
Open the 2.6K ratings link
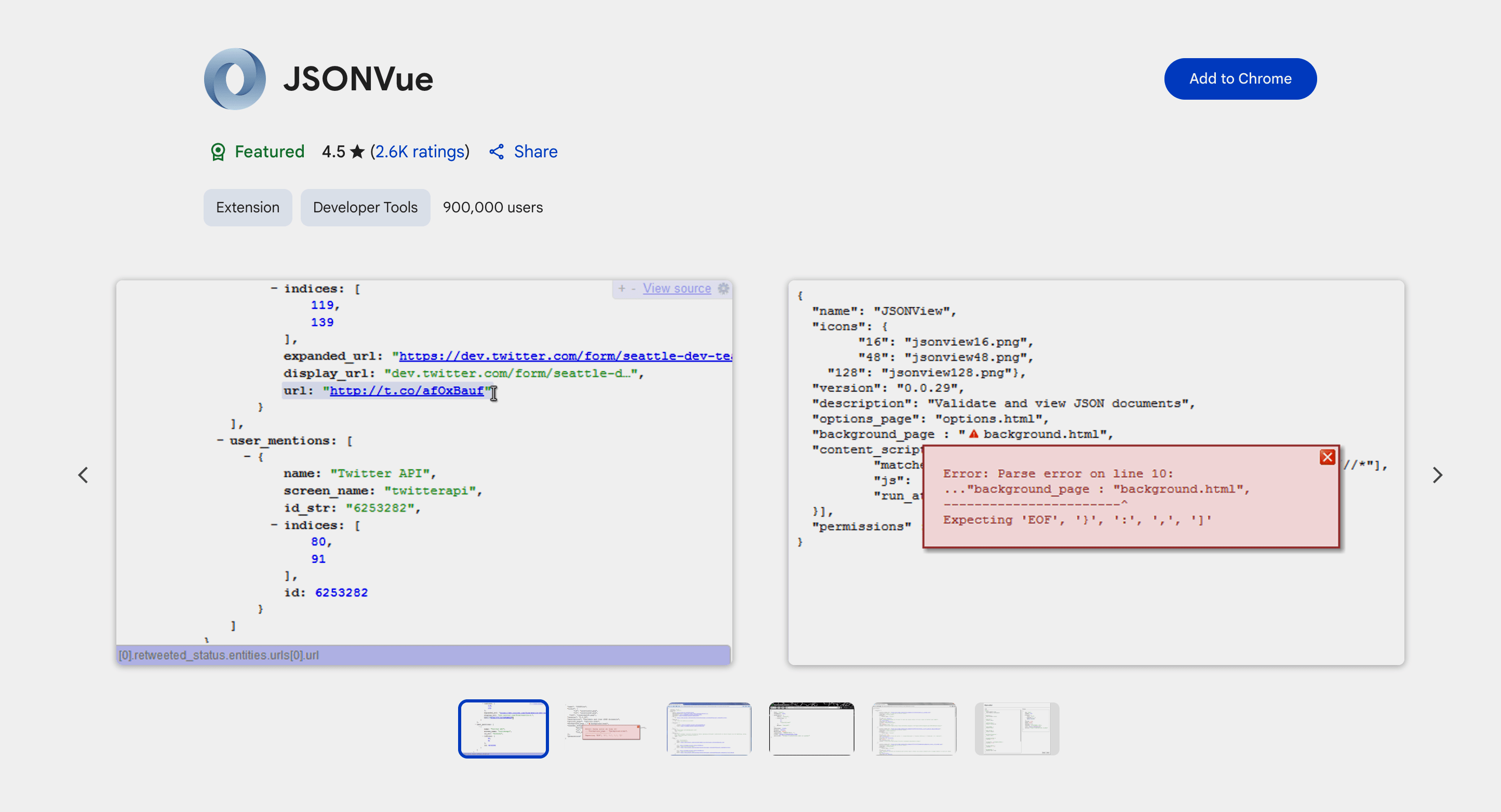[x=420, y=152]
